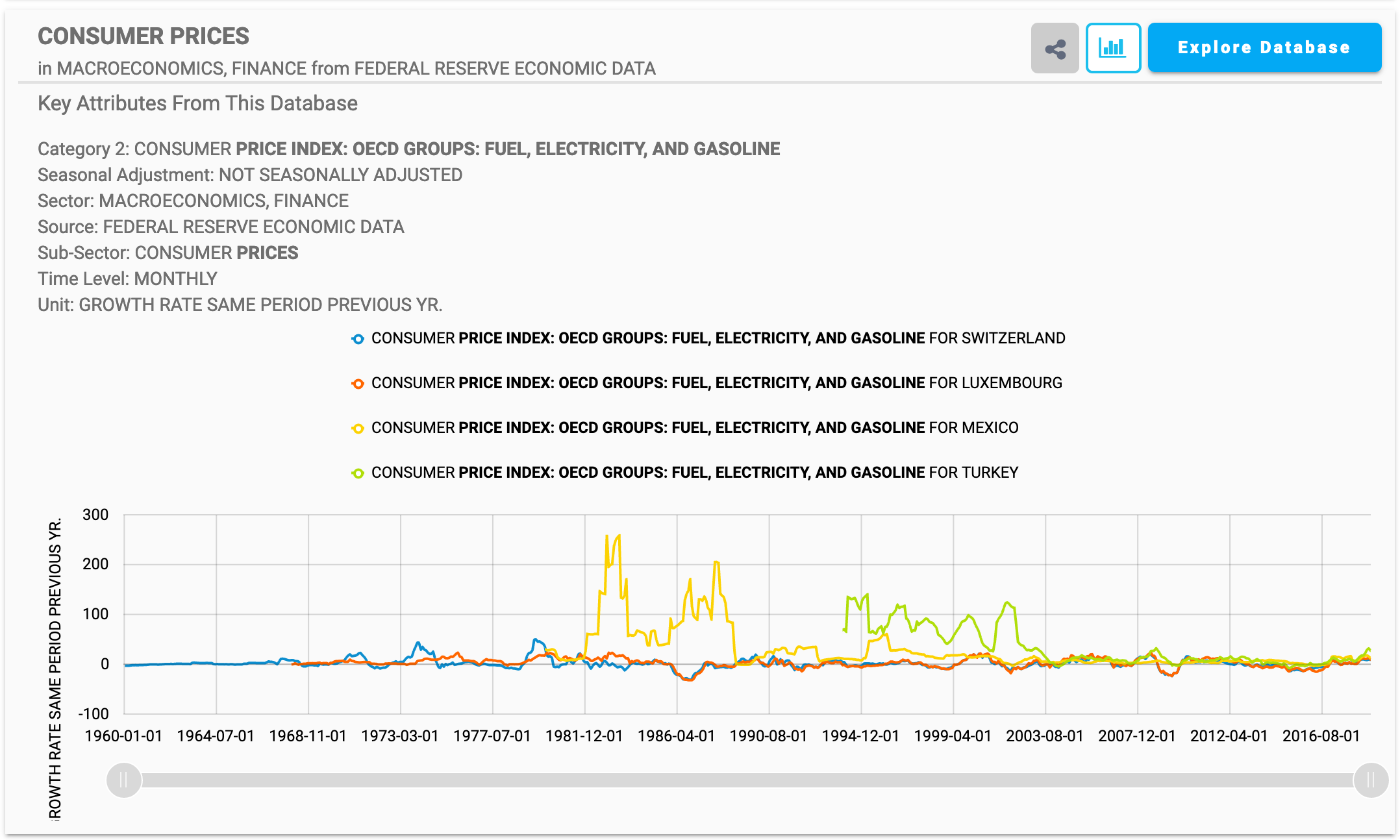Image resolution: width=1400 pixels, height=840 pixels.
Task: Click the 2003-08-01 x-axis label
Action: [1045, 736]
